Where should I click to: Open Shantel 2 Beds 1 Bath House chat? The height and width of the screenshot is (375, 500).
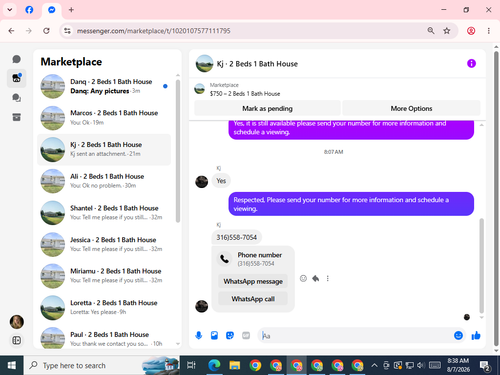104,213
